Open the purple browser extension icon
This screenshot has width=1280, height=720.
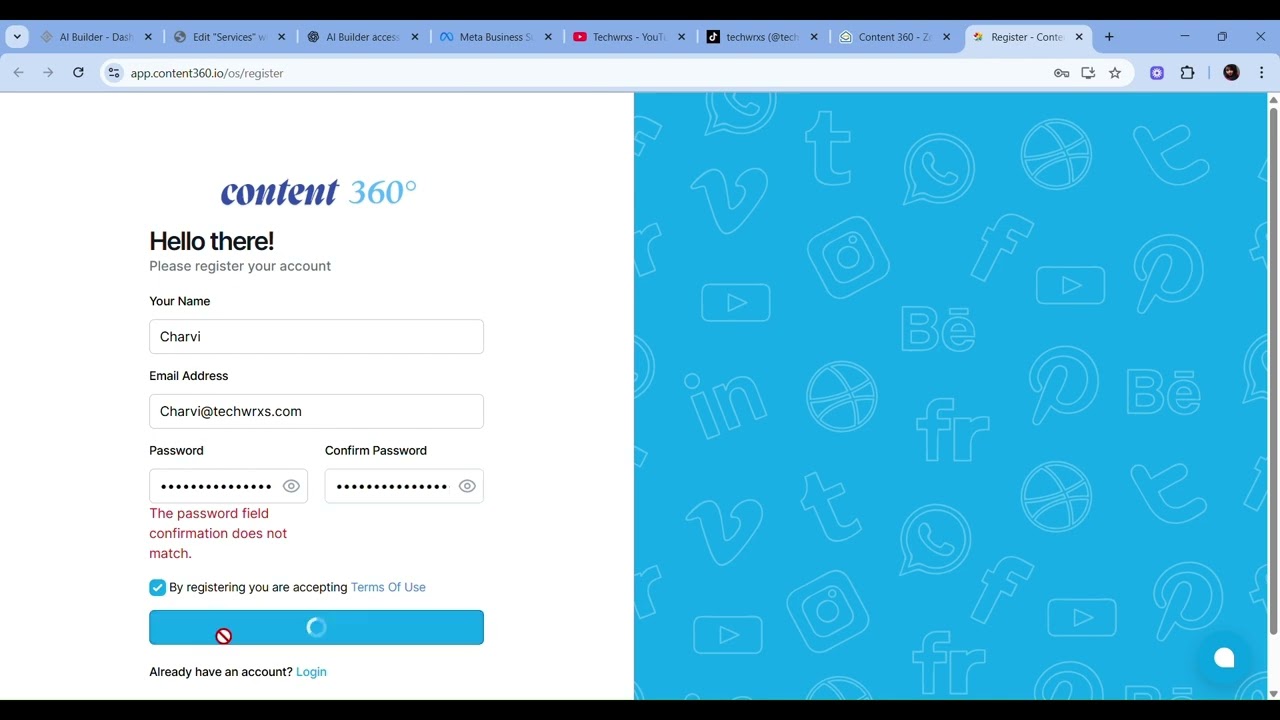point(1157,73)
